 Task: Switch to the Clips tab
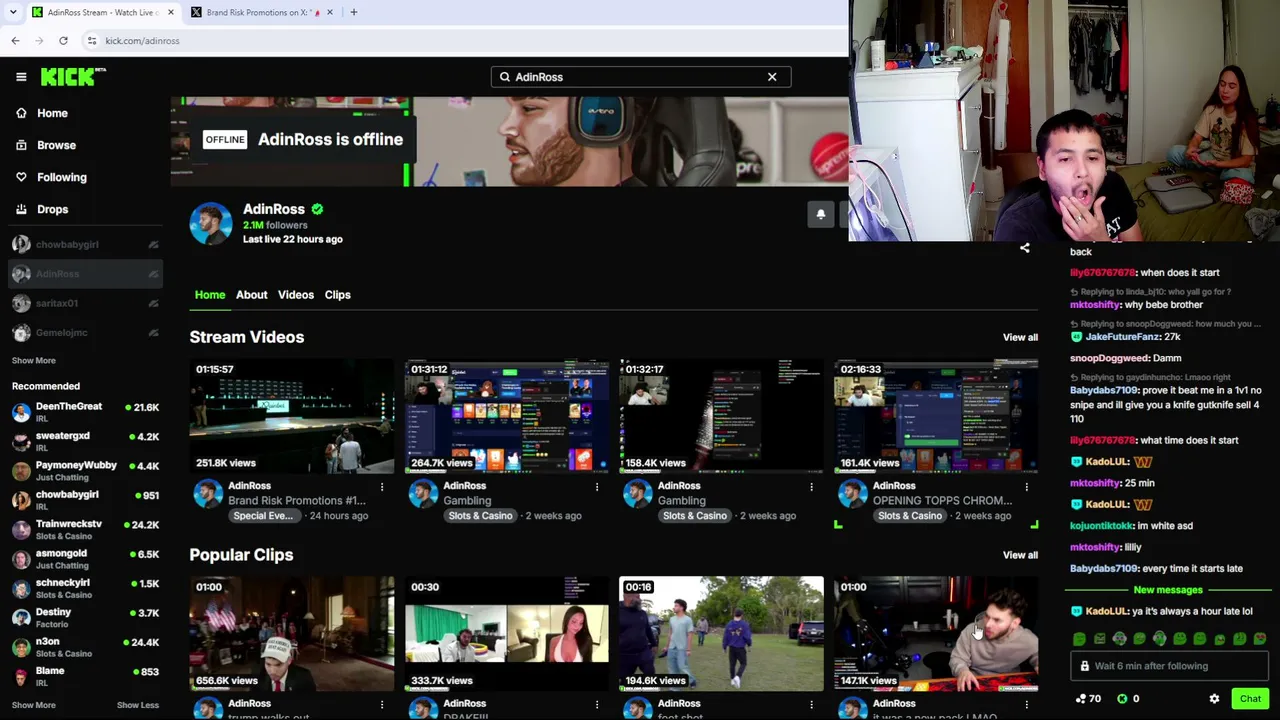[337, 295]
